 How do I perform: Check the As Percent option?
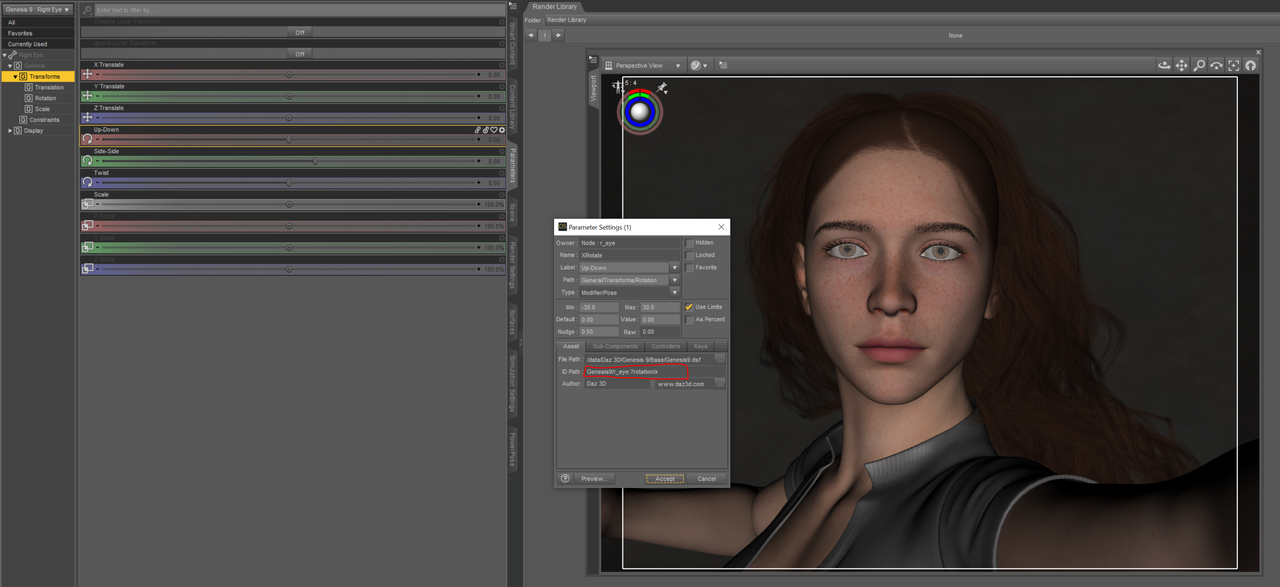[689, 319]
